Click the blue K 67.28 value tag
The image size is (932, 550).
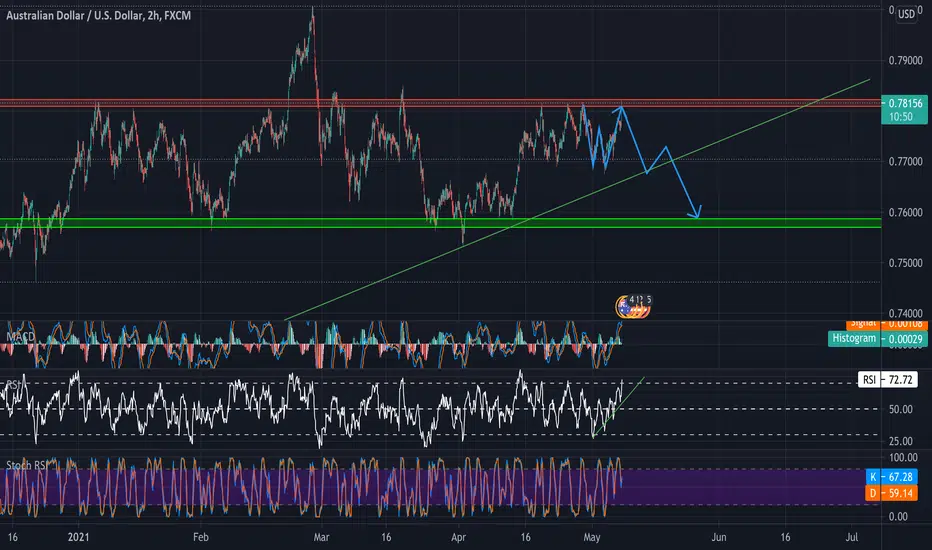891,477
